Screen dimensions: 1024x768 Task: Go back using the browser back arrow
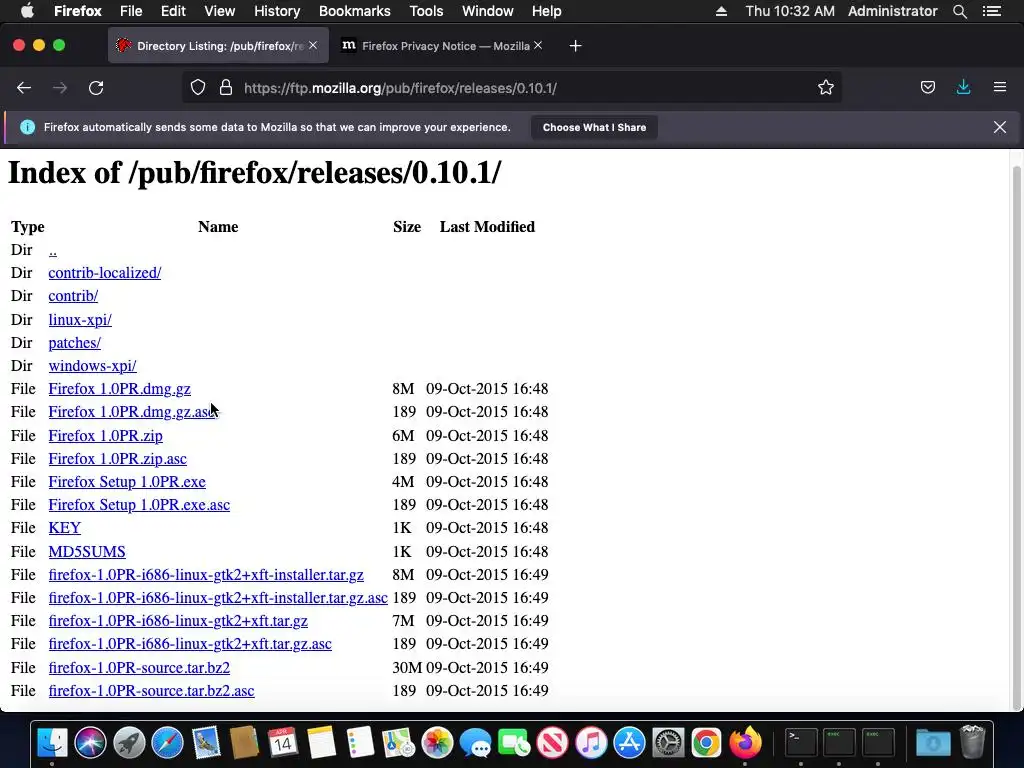tap(24, 88)
